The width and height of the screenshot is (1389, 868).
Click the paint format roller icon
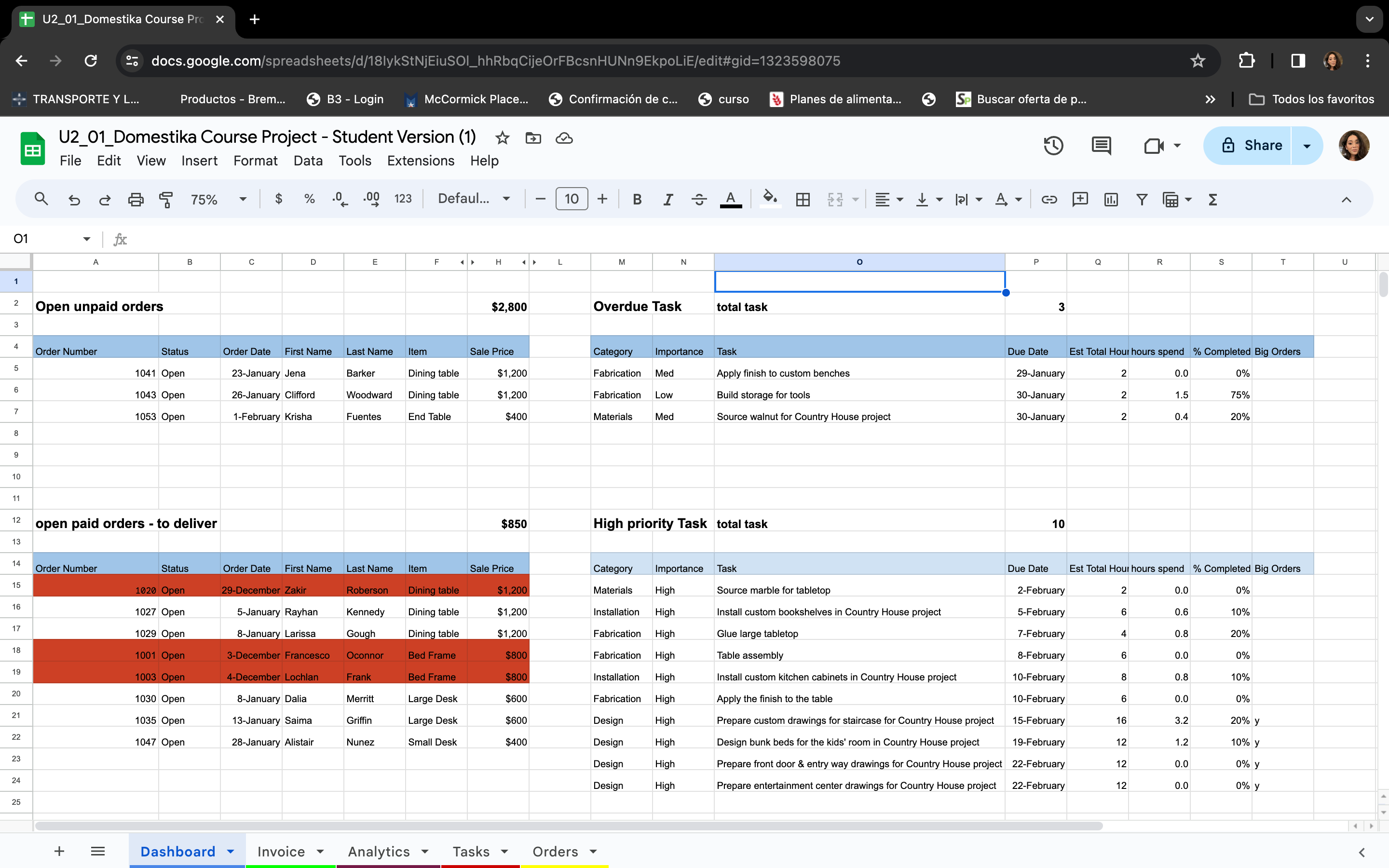[x=166, y=199]
